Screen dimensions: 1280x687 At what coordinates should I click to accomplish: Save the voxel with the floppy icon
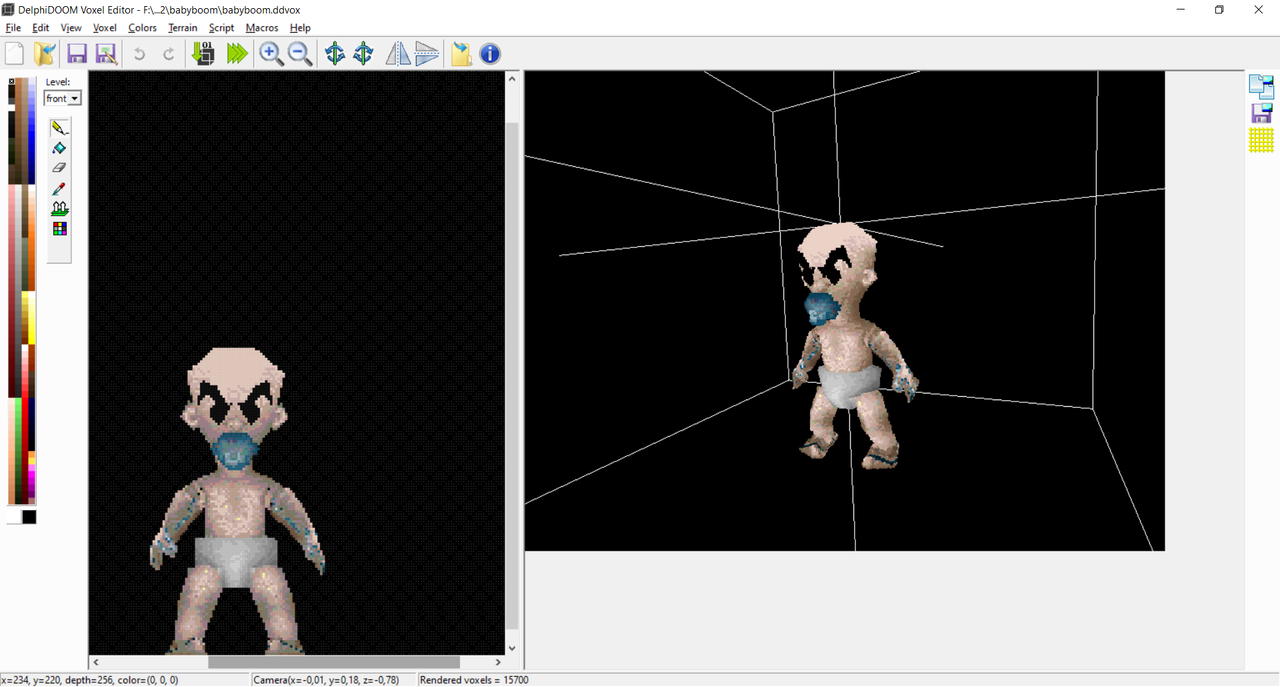click(x=77, y=54)
